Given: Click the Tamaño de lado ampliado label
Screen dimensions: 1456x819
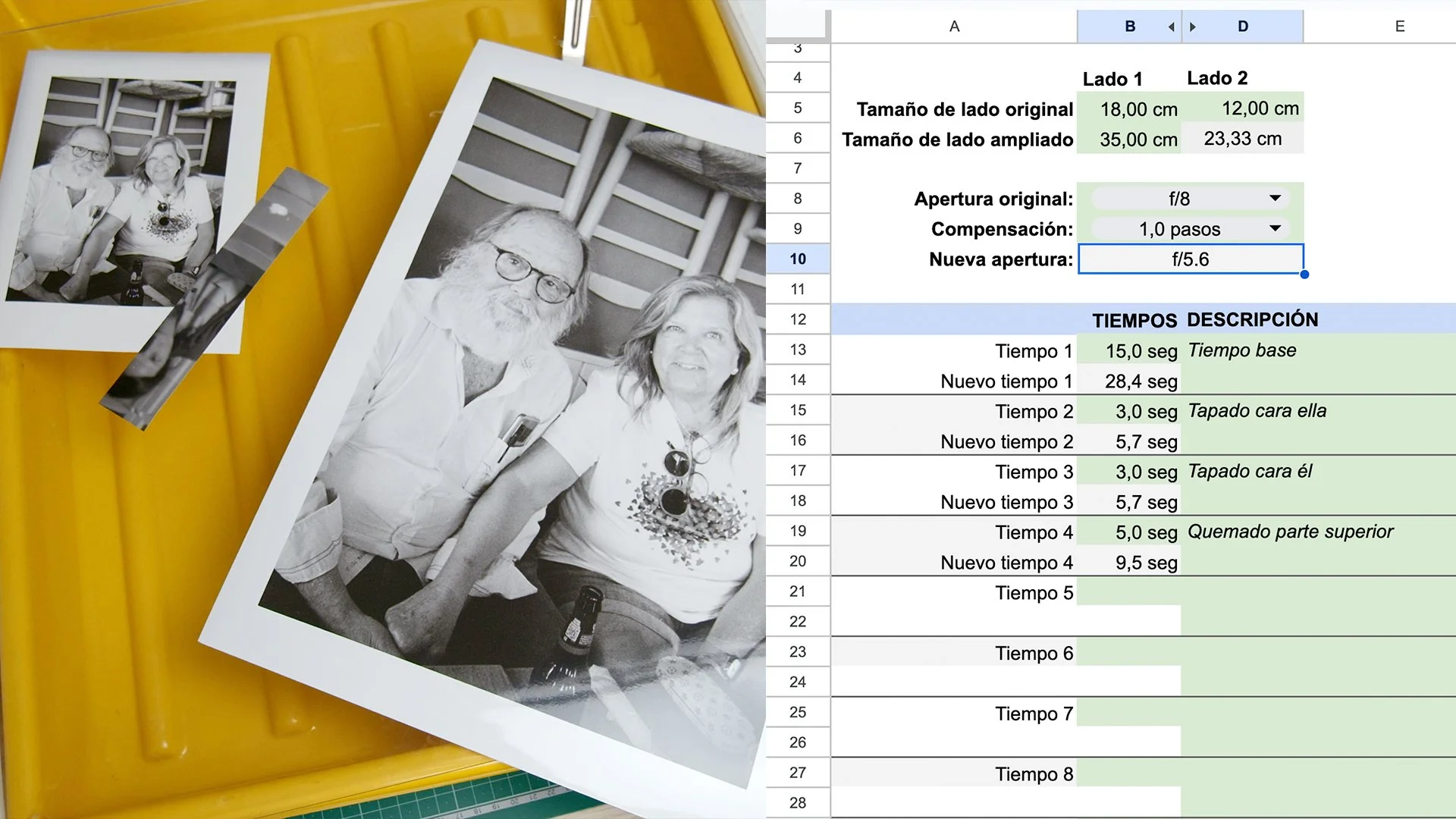Looking at the screenshot, I should pyautogui.click(x=957, y=140).
